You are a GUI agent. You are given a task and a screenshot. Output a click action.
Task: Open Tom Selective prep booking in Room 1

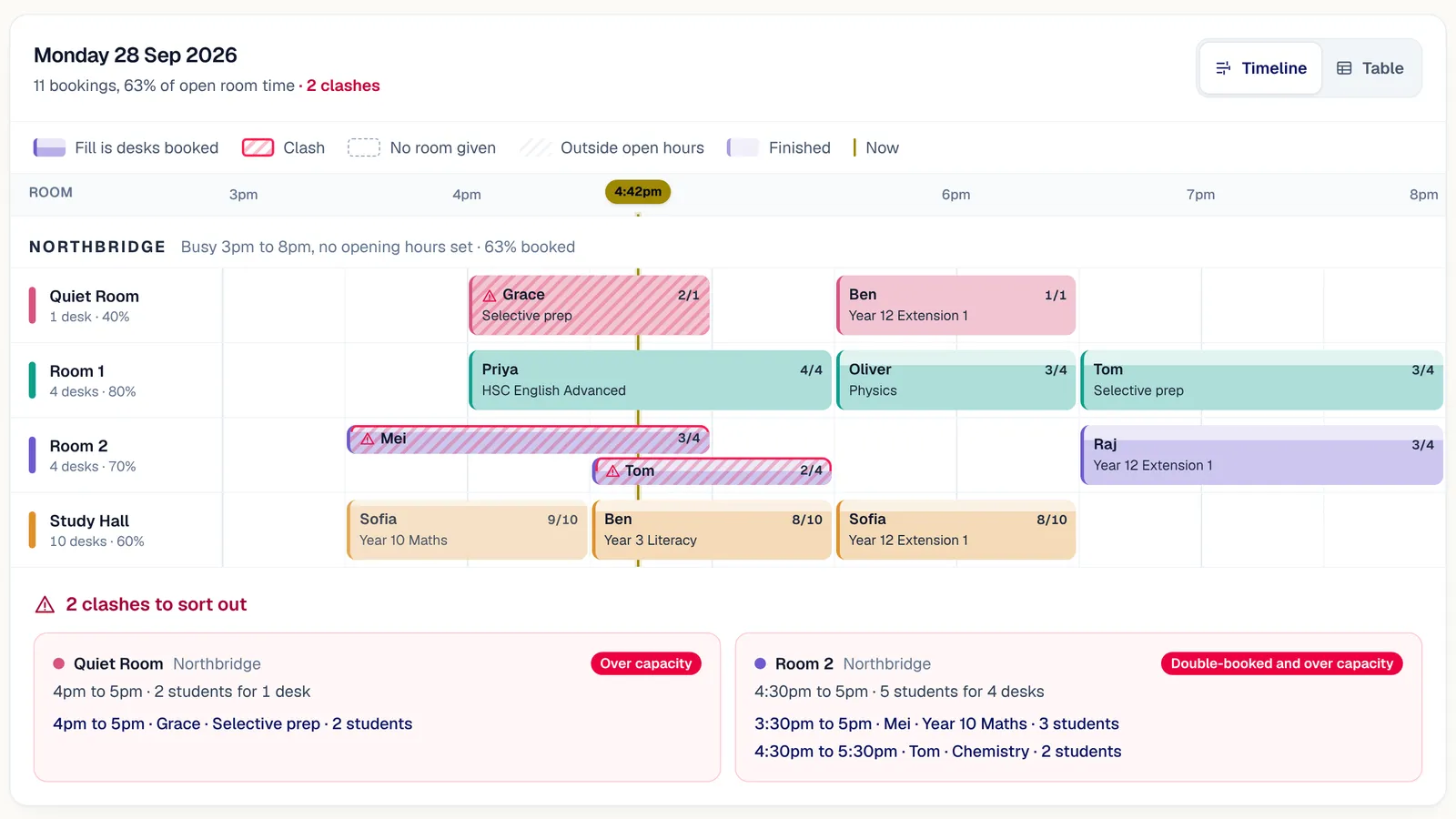pos(1261,379)
